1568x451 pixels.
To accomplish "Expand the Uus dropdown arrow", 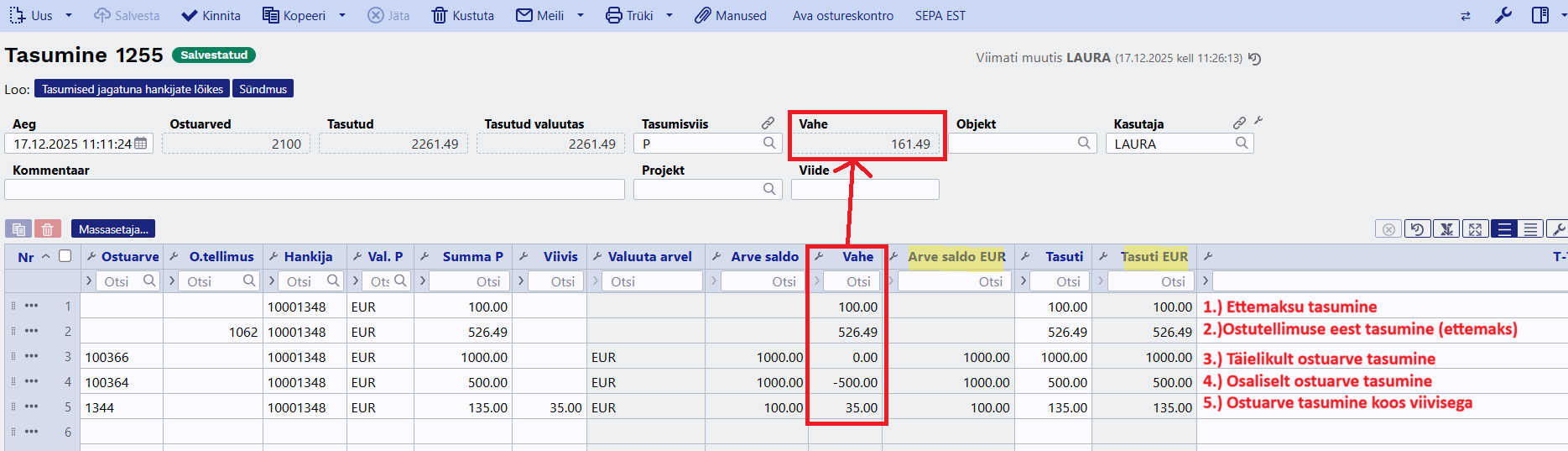I will click(x=69, y=16).
